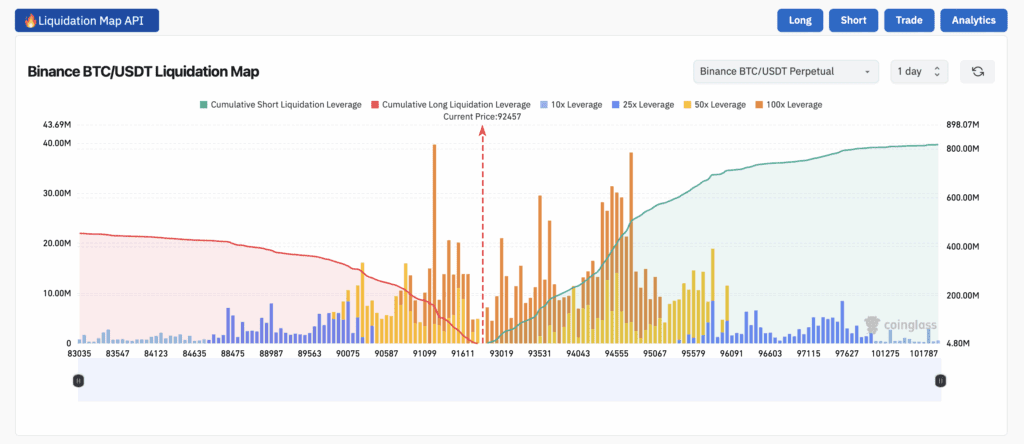Click the 4.80M right axis value
The image size is (1024, 444).
click(959, 343)
